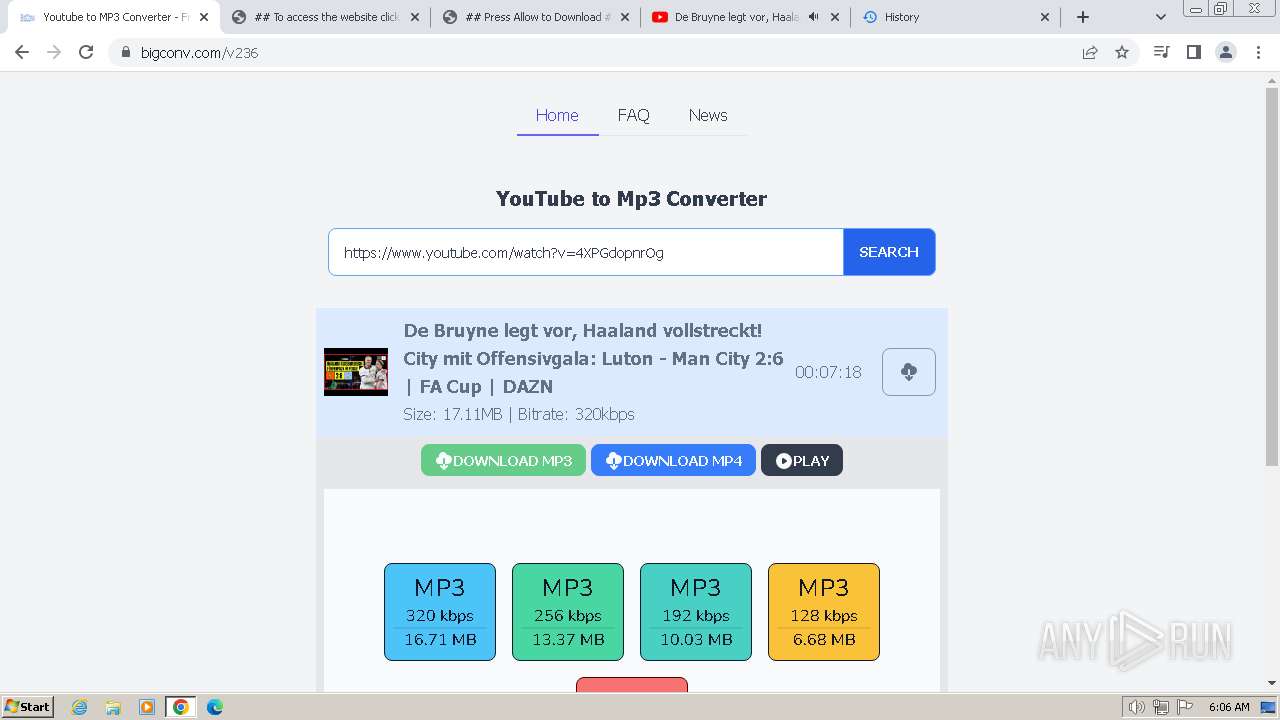1280x720 pixels.
Task: Click the network tray icon
Action: (1161, 707)
